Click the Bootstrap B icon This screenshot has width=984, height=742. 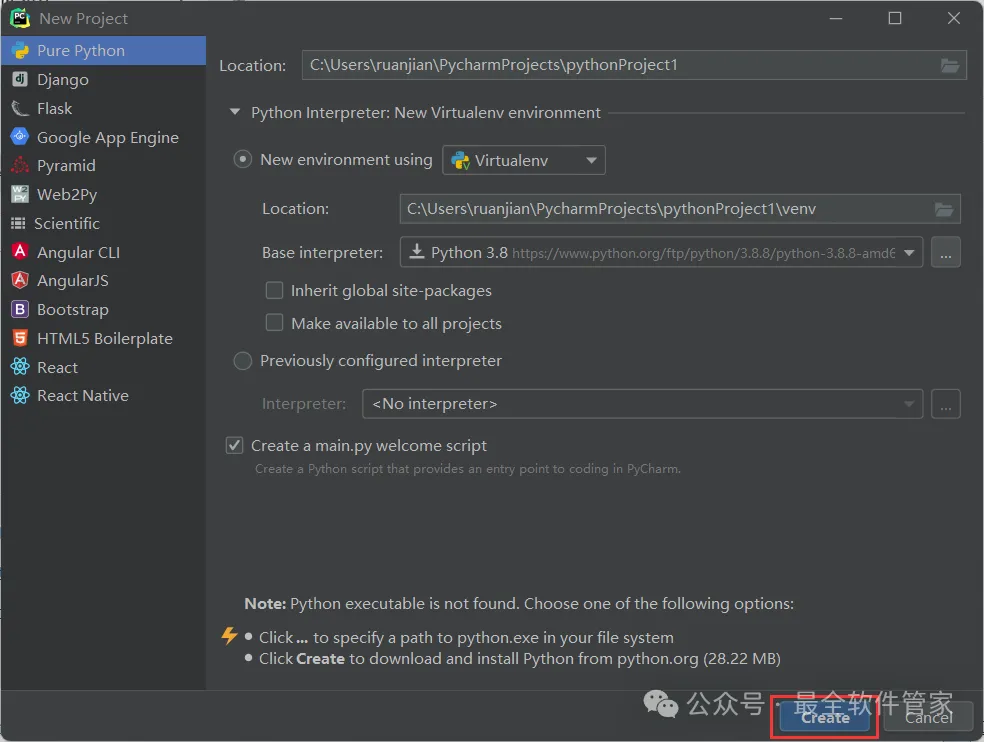[20, 309]
